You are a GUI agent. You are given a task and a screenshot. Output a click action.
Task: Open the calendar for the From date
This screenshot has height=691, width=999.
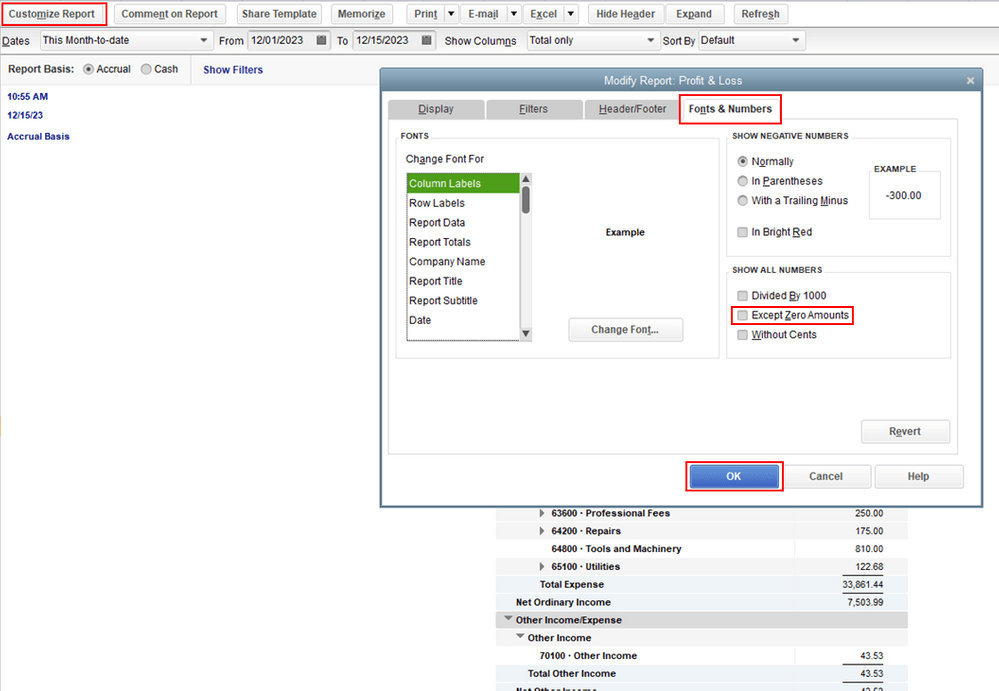322,41
